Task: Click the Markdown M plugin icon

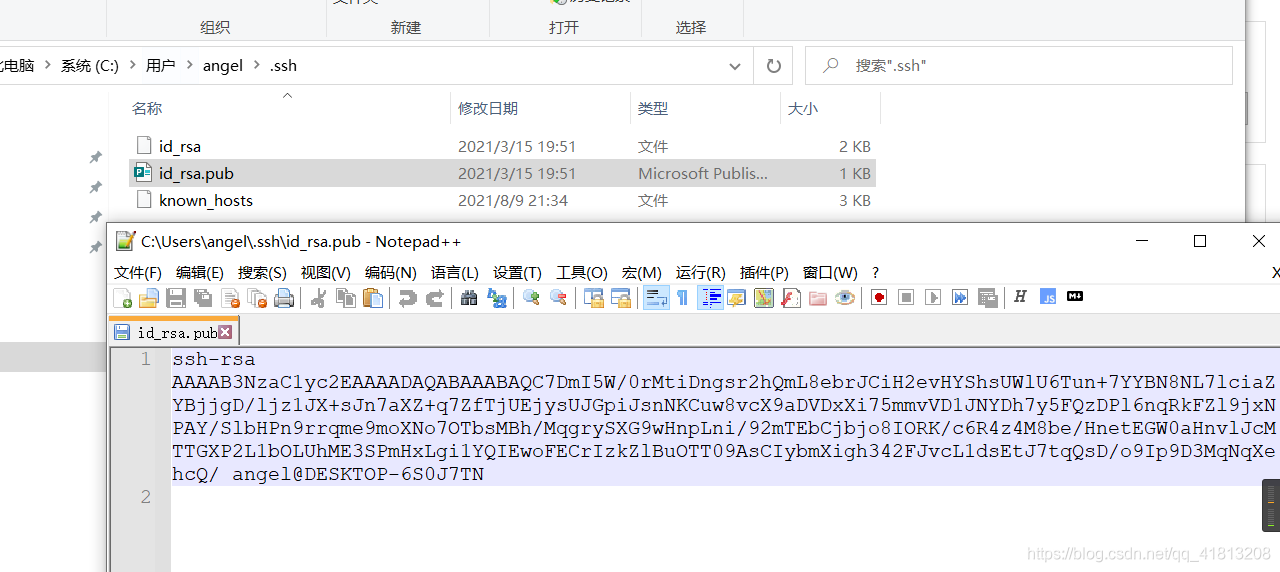Action: tap(1075, 296)
